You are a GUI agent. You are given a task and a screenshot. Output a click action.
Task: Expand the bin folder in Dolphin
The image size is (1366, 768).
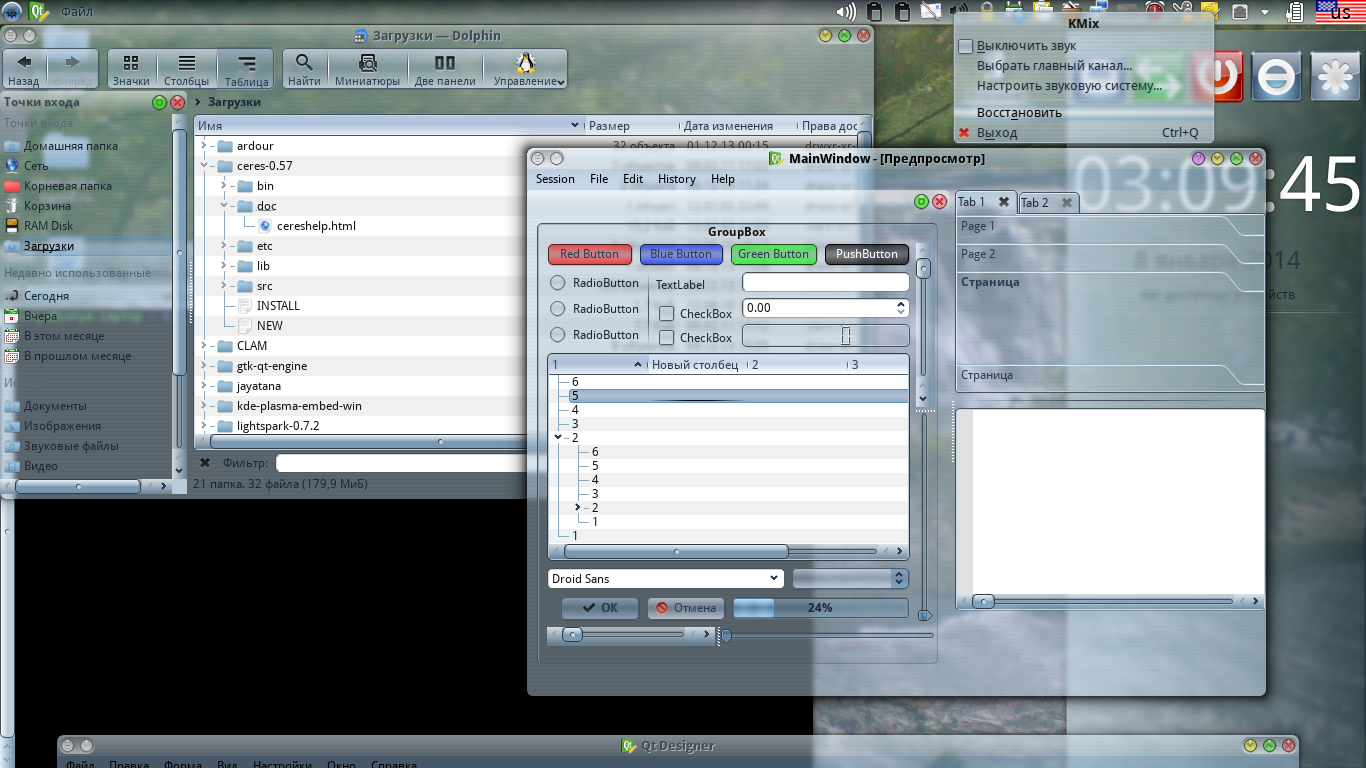pyautogui.click(x=224, y=186)
